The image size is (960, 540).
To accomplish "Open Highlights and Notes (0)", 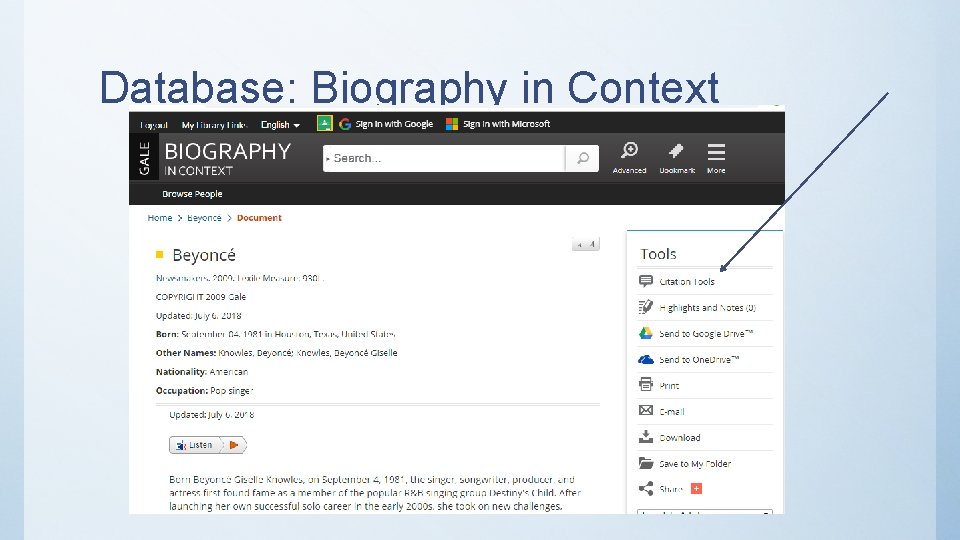I will pyautogui.click(x=708, y=308).
